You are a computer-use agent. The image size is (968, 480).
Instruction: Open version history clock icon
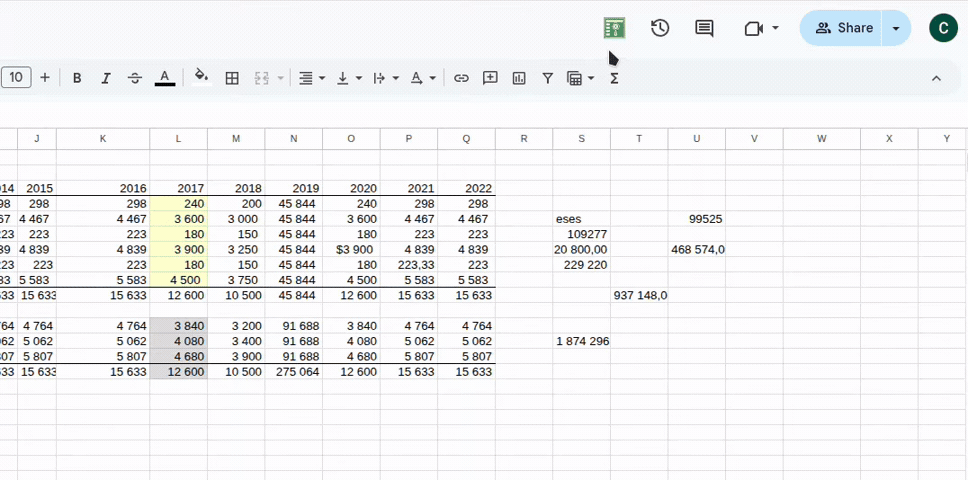click(x=660, y=28)
